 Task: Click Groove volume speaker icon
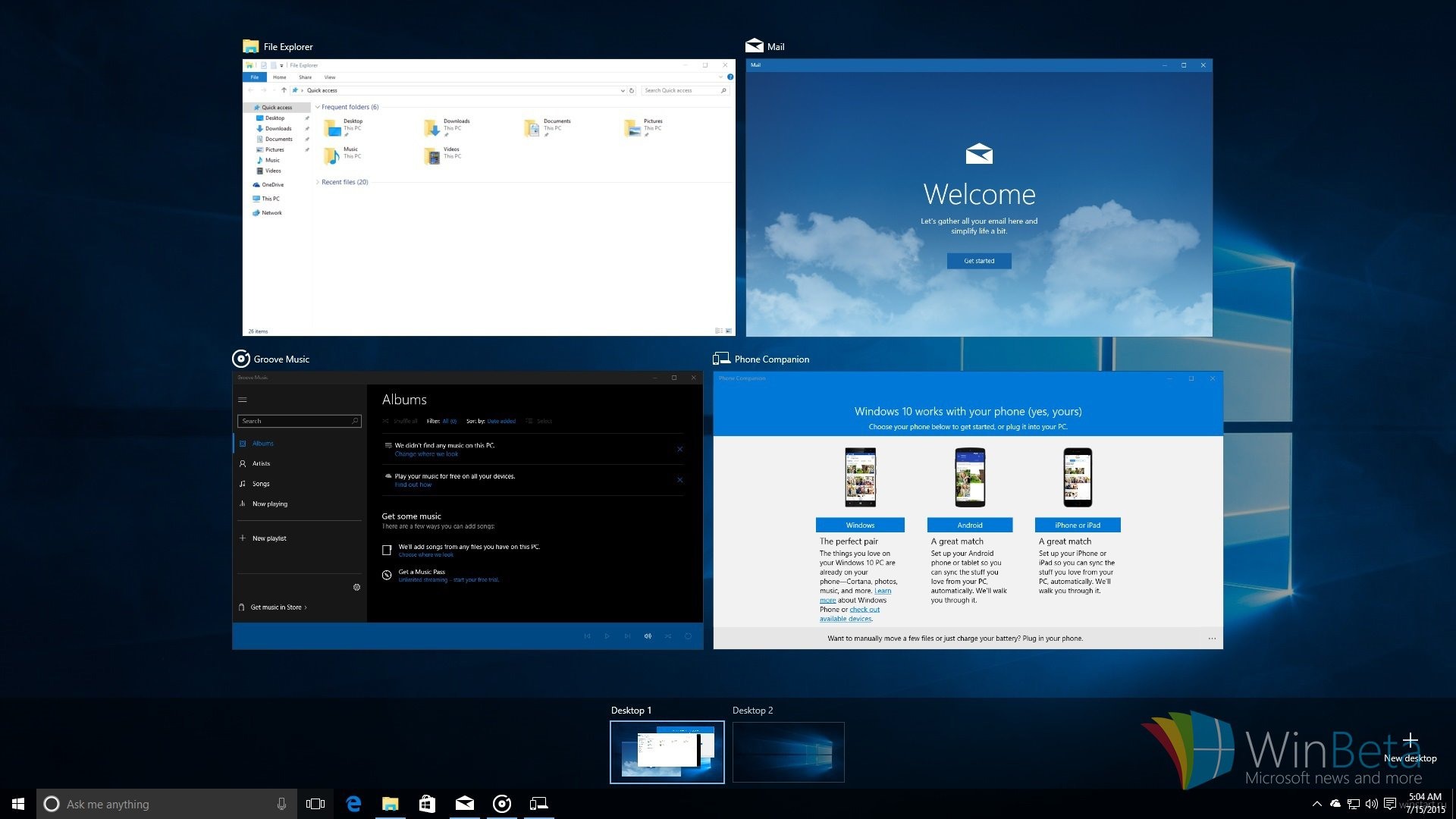point(648,636)
